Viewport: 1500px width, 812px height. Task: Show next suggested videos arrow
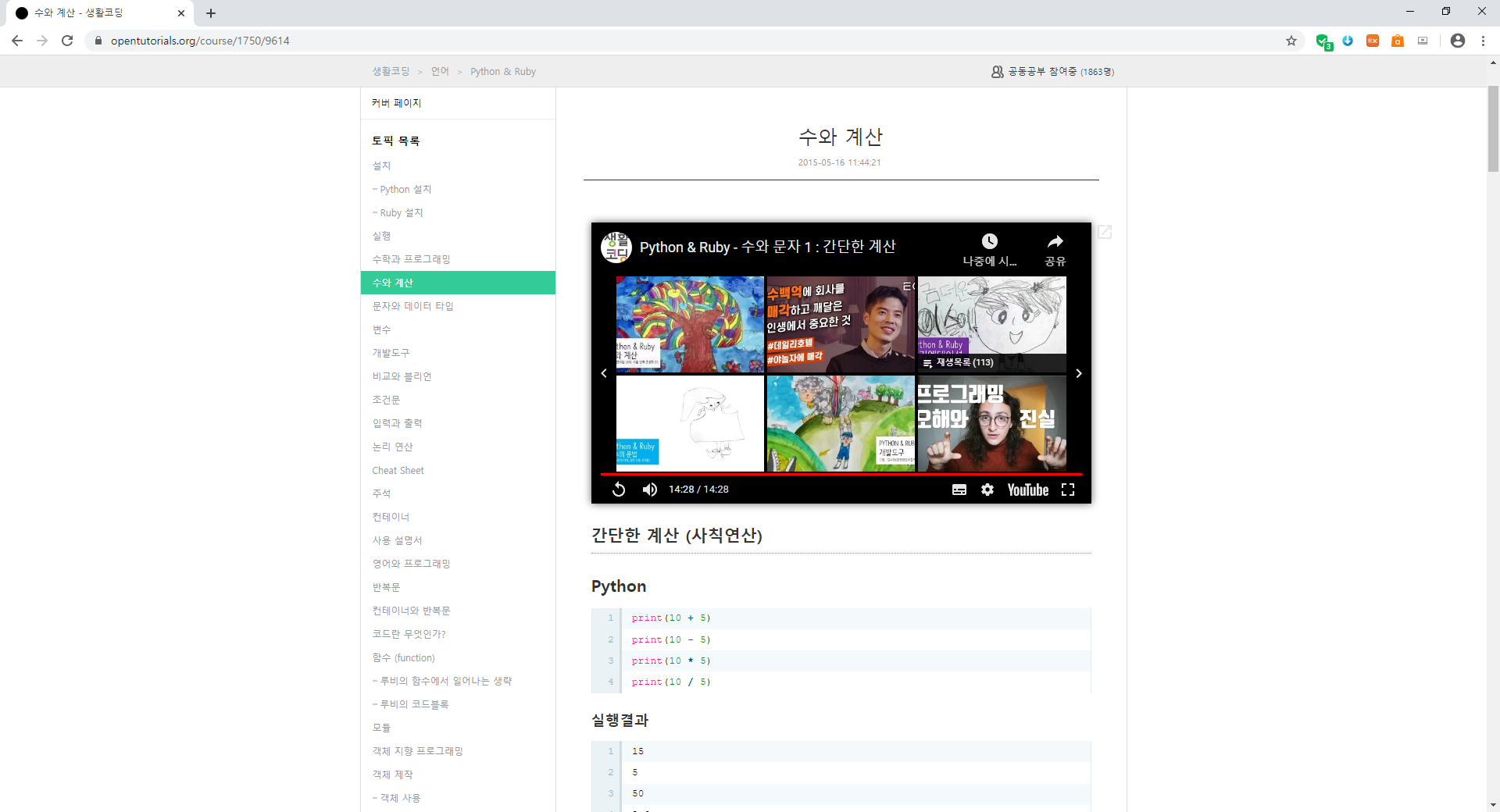(x=1079, y=373)
